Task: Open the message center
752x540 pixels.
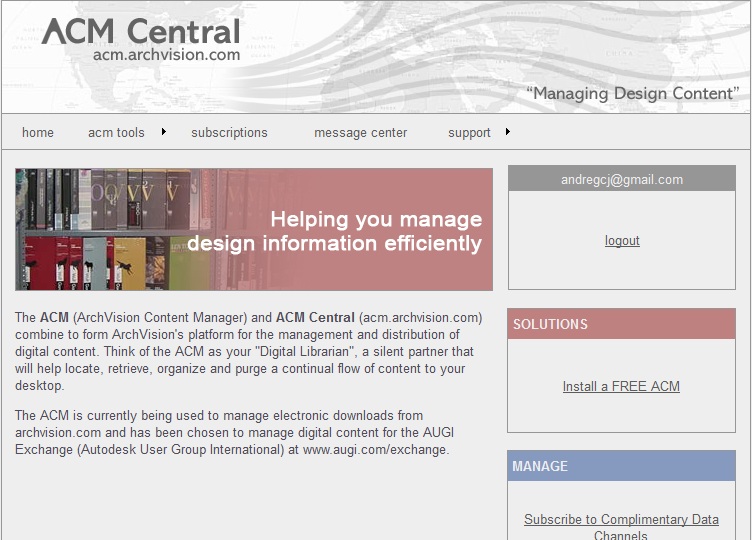Action: (x=361, y=132)
